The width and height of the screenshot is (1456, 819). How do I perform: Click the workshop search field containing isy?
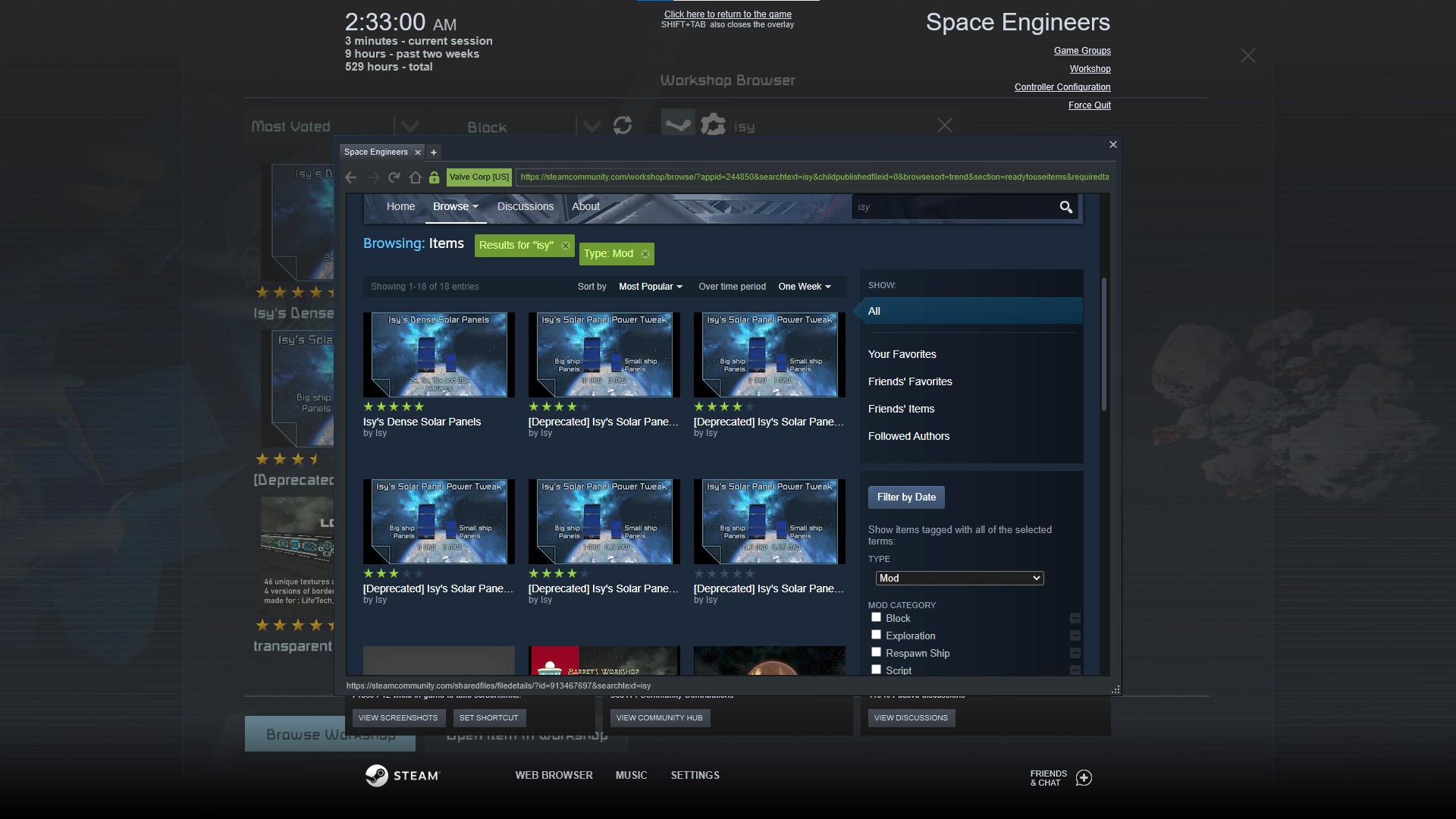click(954, 207)
